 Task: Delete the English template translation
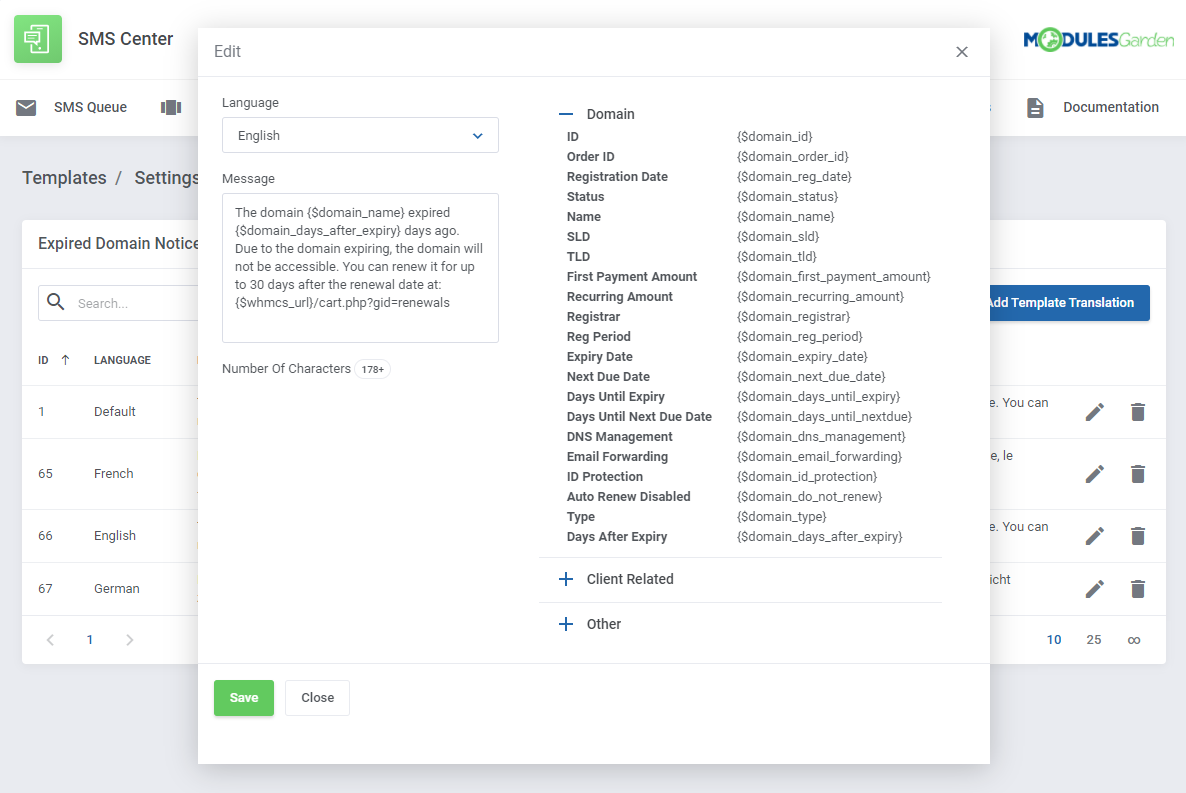pyautogui.click(x=1137, y=535)
